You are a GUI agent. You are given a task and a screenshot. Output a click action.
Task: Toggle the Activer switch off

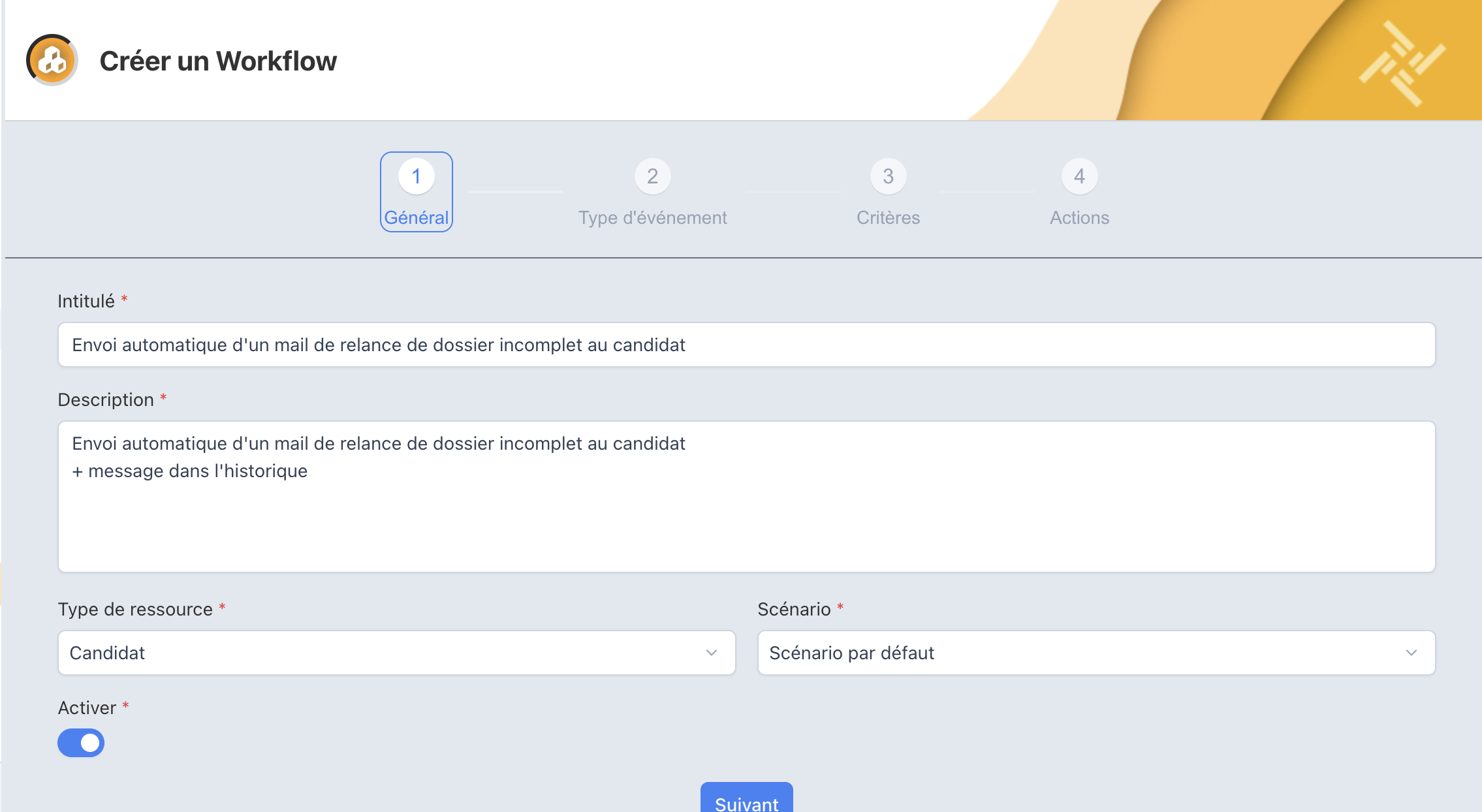pyautogui.click(x=81, y=743)
